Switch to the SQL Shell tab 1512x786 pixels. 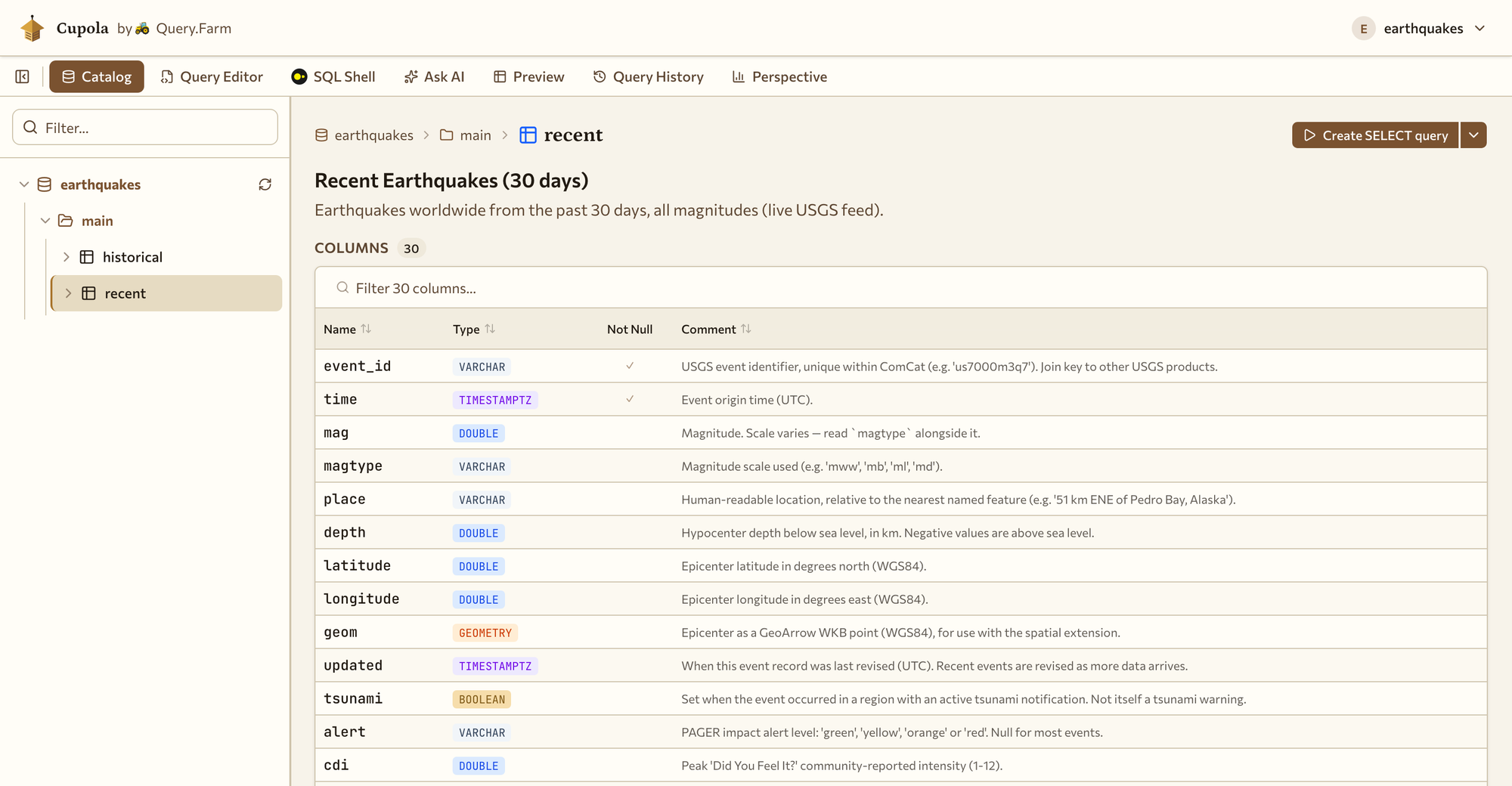click(333, 76)
